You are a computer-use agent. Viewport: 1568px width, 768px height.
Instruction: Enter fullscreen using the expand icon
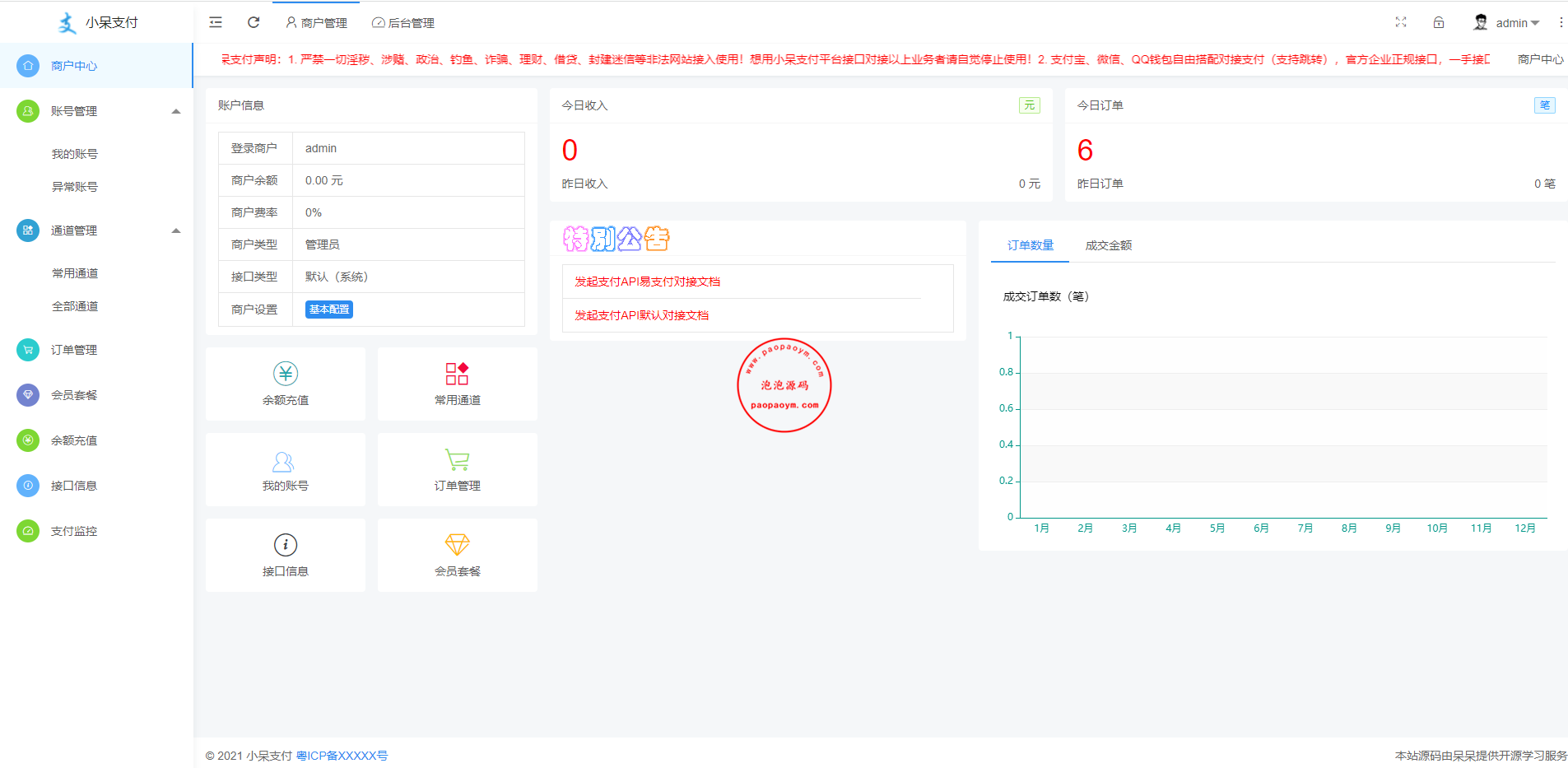(x=1400, y=22)
